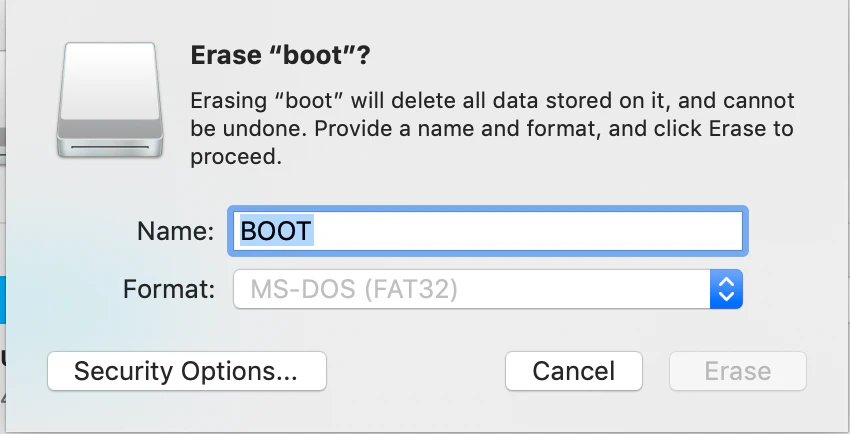Click the blue Format popup arrows
Screen dimensions: 850x434
coord(726,289)
